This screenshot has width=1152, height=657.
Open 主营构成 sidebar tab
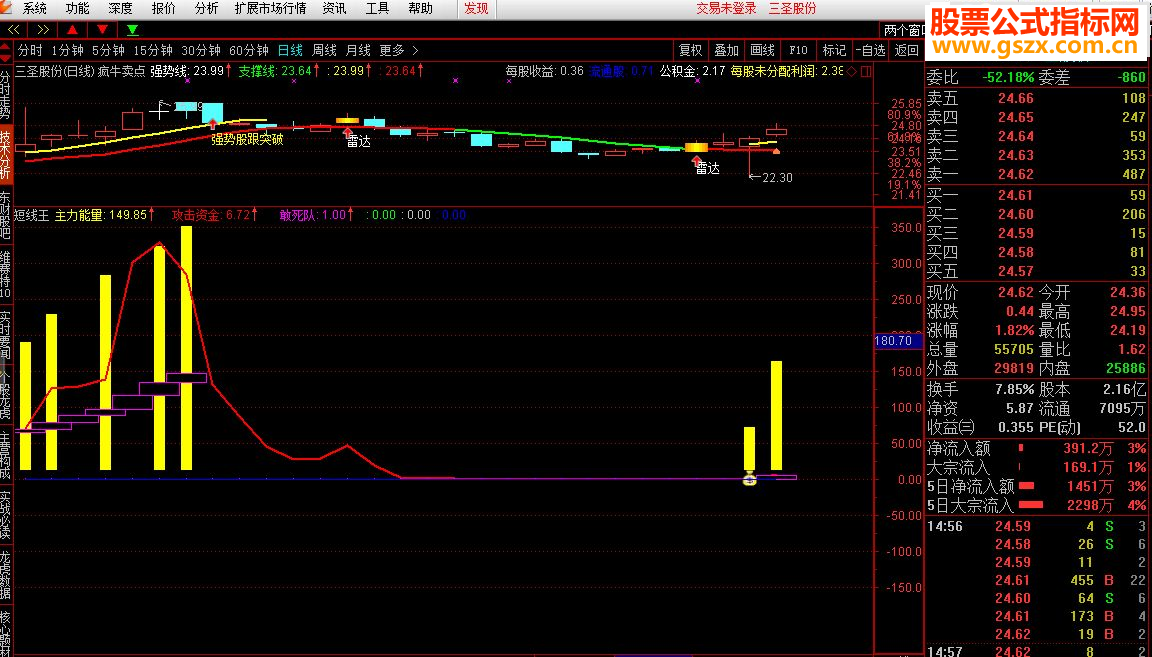click(6, 456)
